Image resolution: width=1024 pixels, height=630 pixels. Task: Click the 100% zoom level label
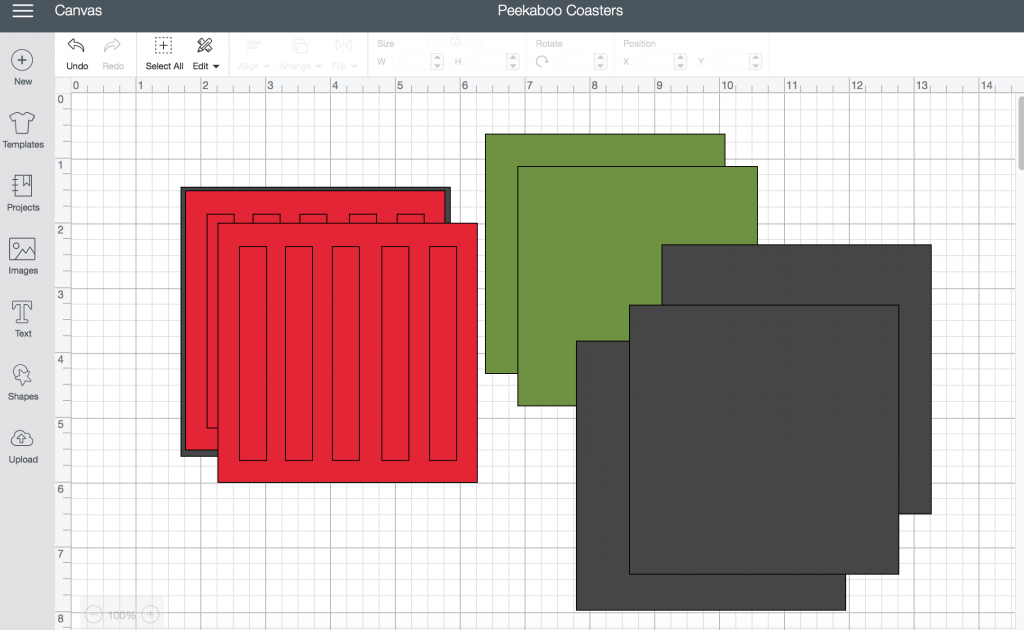click(121, 615)
